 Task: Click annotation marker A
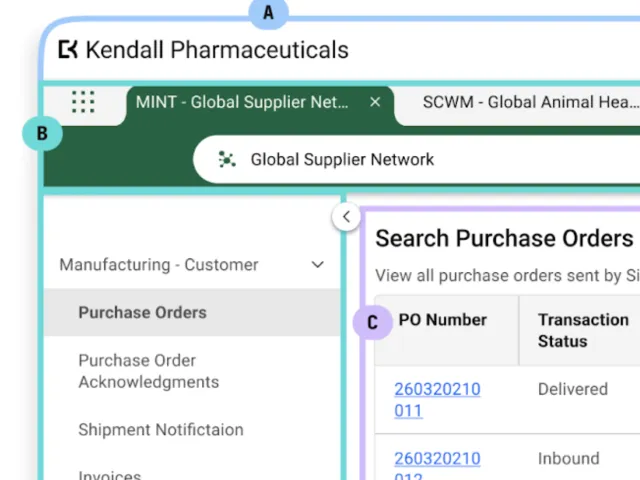268,13
